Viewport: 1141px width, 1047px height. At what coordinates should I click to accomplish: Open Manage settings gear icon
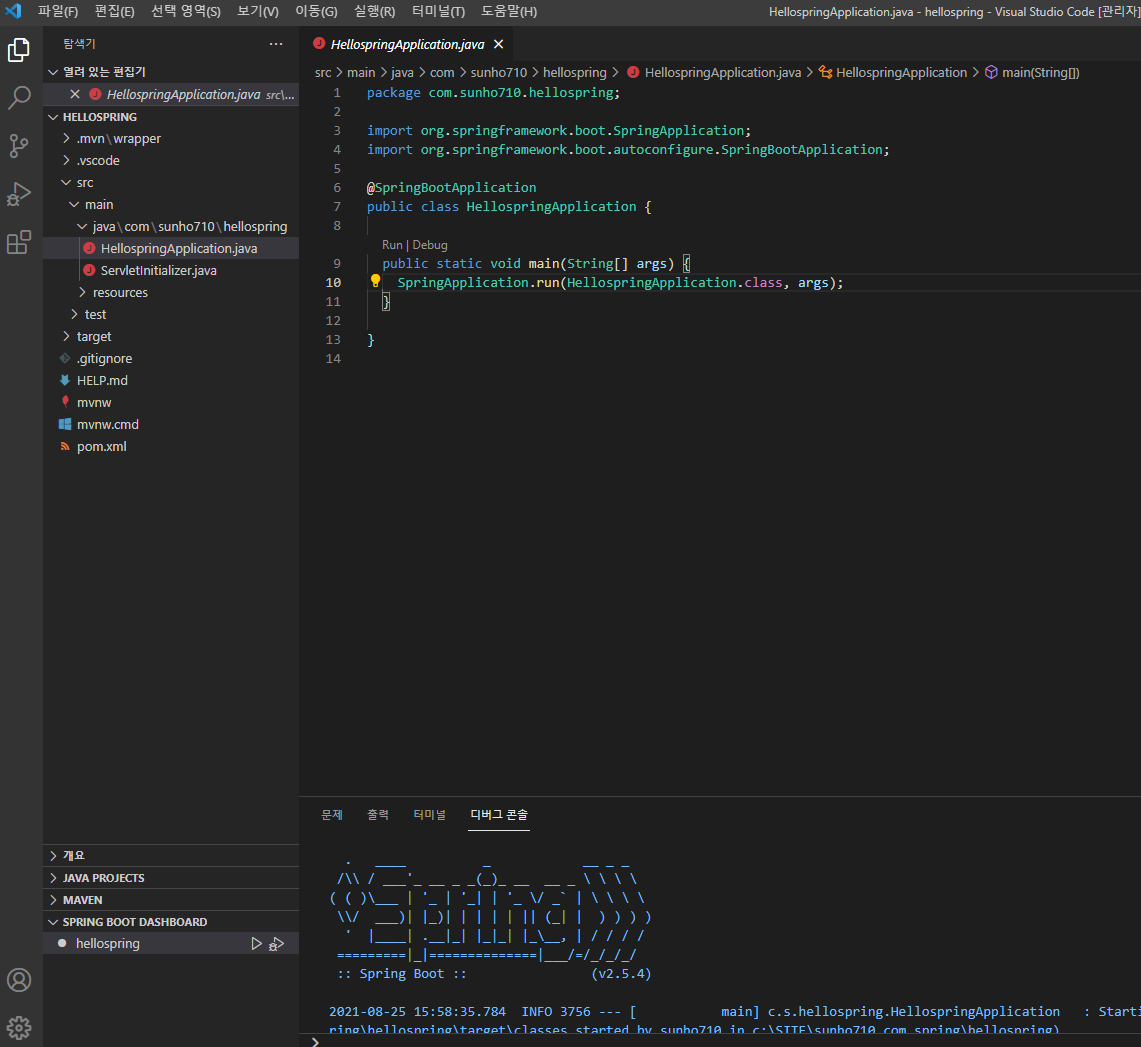pyautogui.click(x=19, y=1027)
